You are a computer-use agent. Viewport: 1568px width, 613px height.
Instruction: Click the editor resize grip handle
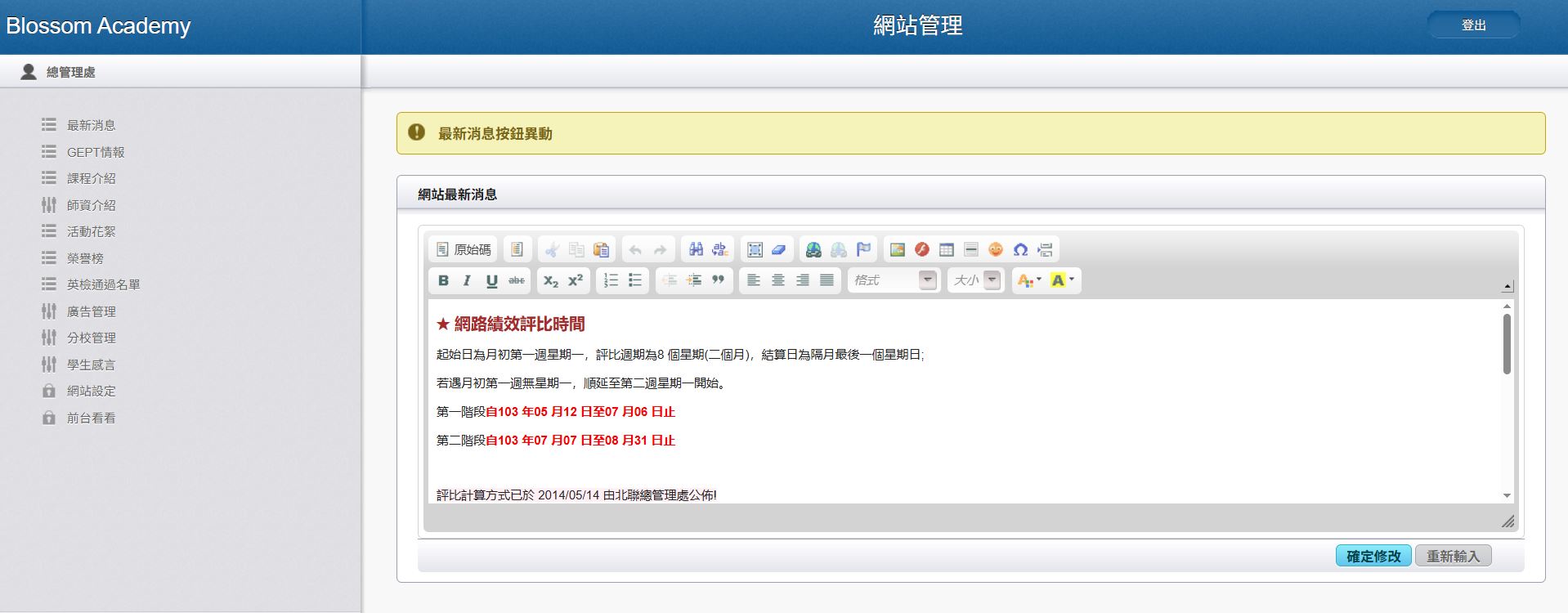[1508, 521]
